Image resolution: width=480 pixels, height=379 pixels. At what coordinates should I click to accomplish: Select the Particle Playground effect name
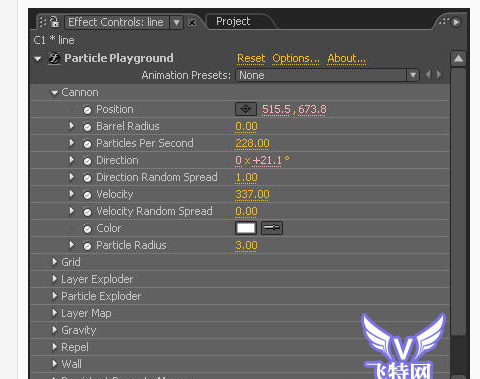pyautogui.click(x=119, y=58)
